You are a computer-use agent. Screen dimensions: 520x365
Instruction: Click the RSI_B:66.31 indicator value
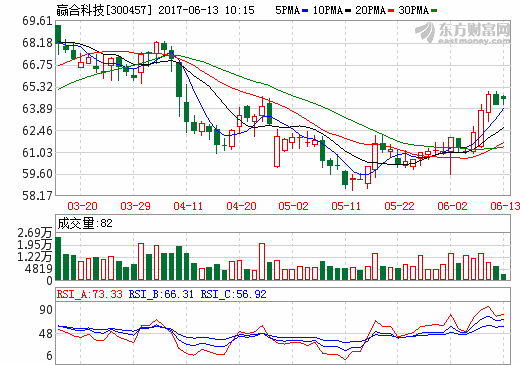(x=161, y=294)
